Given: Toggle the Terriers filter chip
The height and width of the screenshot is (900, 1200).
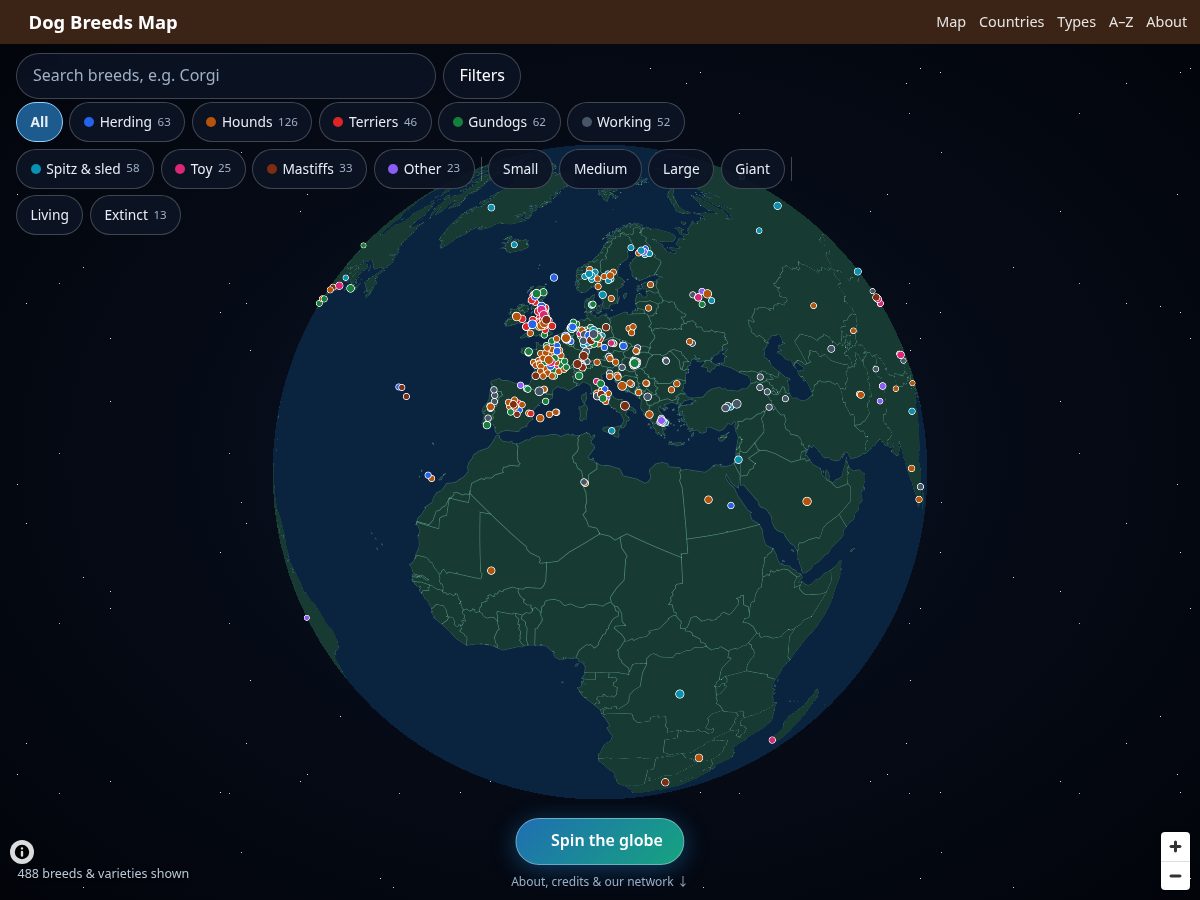Looking at the screenshot, I should pos(375,122).
